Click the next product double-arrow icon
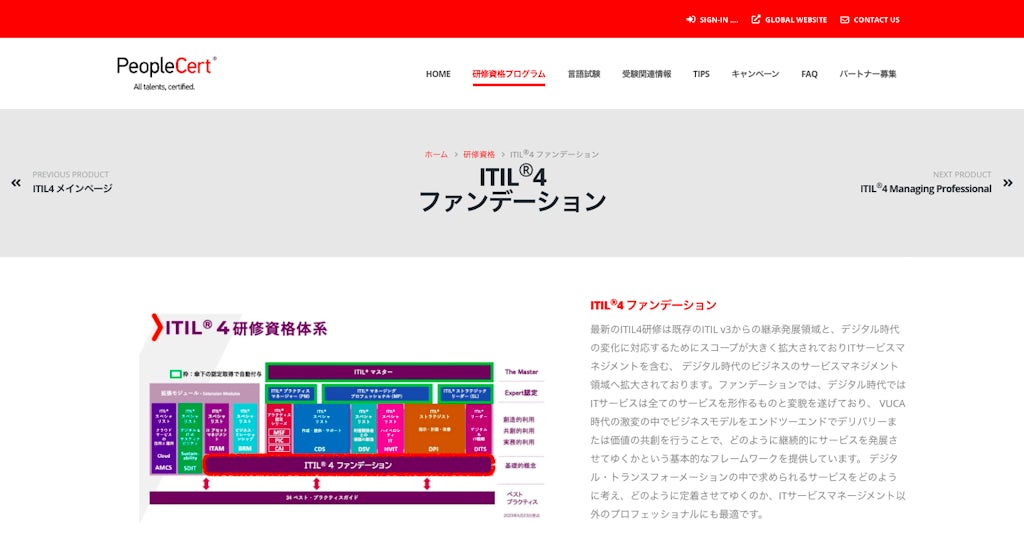Viewport: 1024px width, 545px height. click(1007, 183)
